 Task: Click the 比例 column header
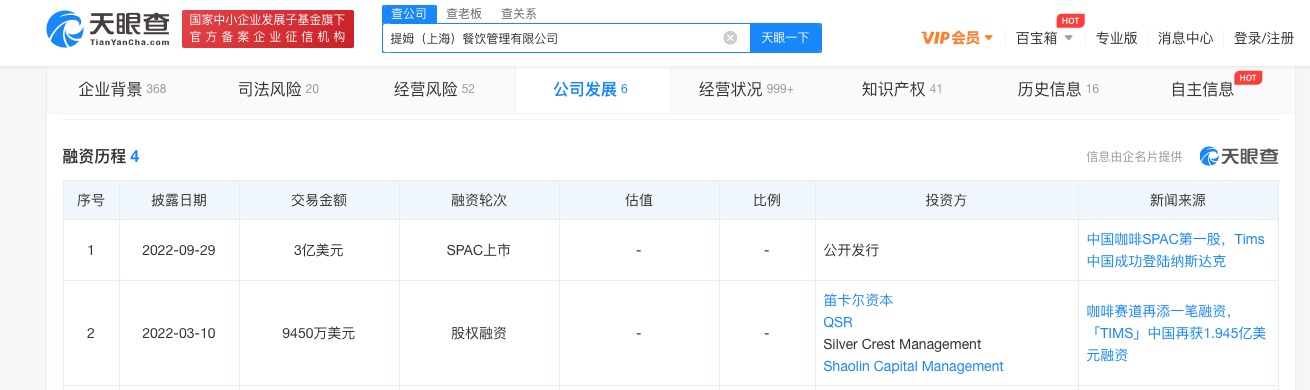767,200
